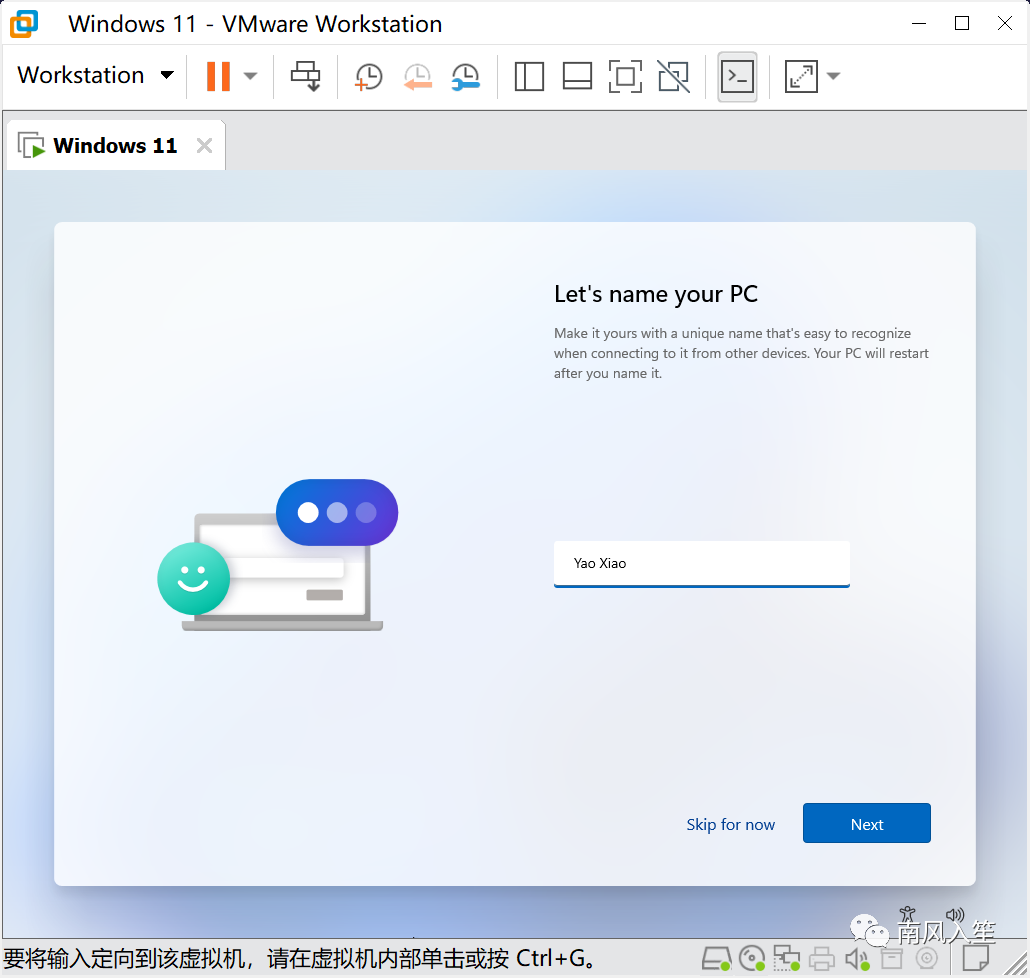1030x978 pixels.
Task: Click the USB storage device status icon
Action: 891,959
